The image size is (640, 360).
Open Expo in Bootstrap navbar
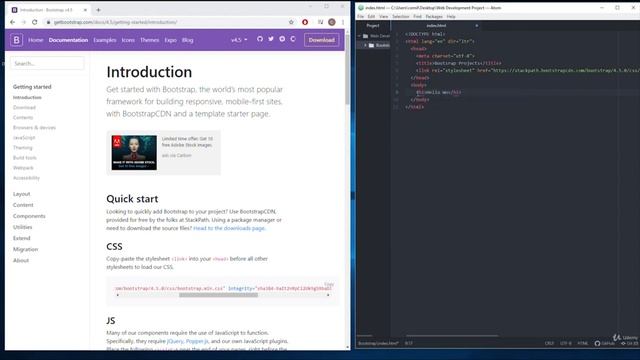171,40
